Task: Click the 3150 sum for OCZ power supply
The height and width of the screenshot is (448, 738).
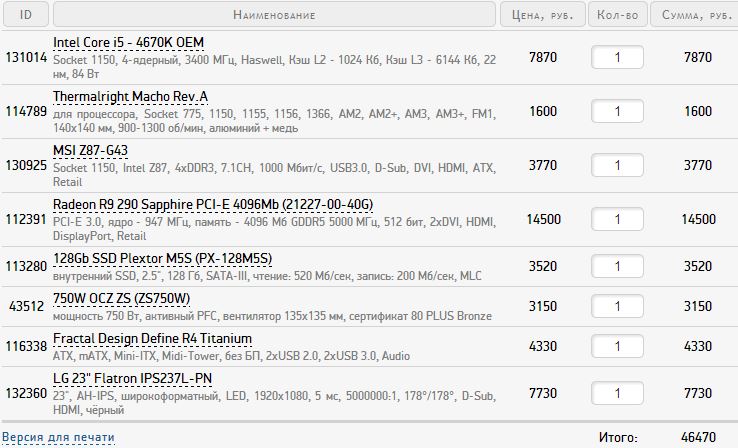Action: tap(698, 306)
